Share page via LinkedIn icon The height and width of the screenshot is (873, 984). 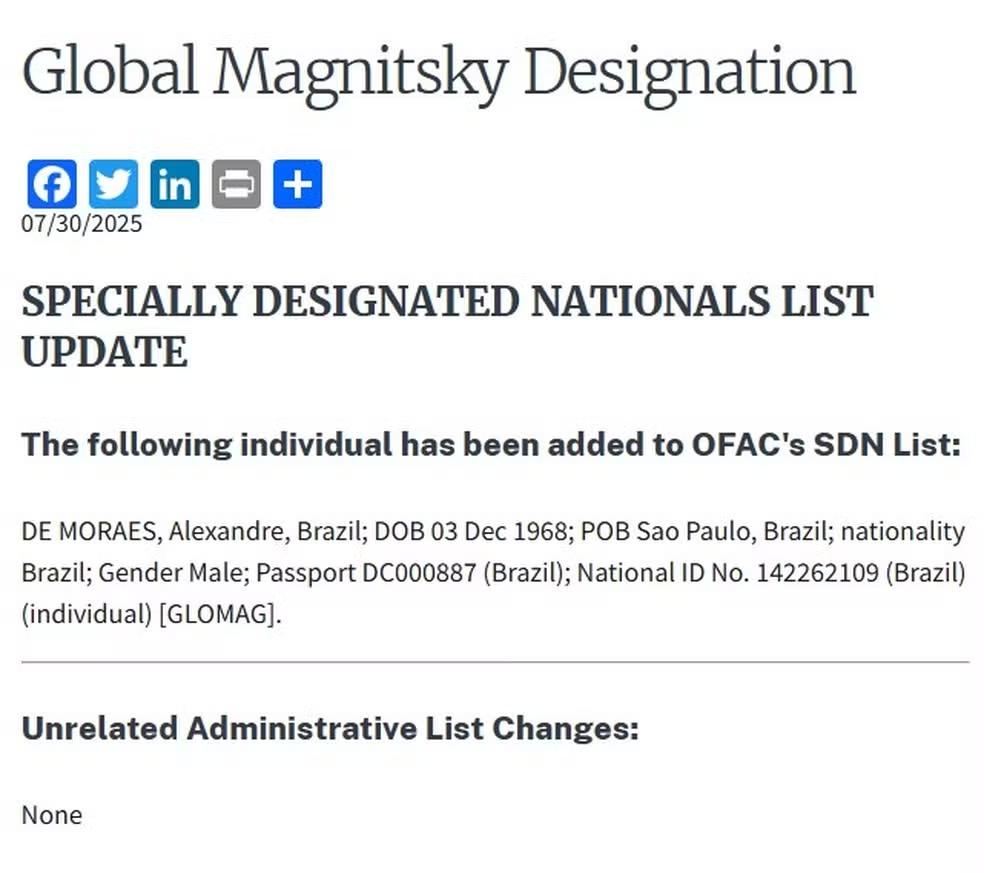pos(175,184)
